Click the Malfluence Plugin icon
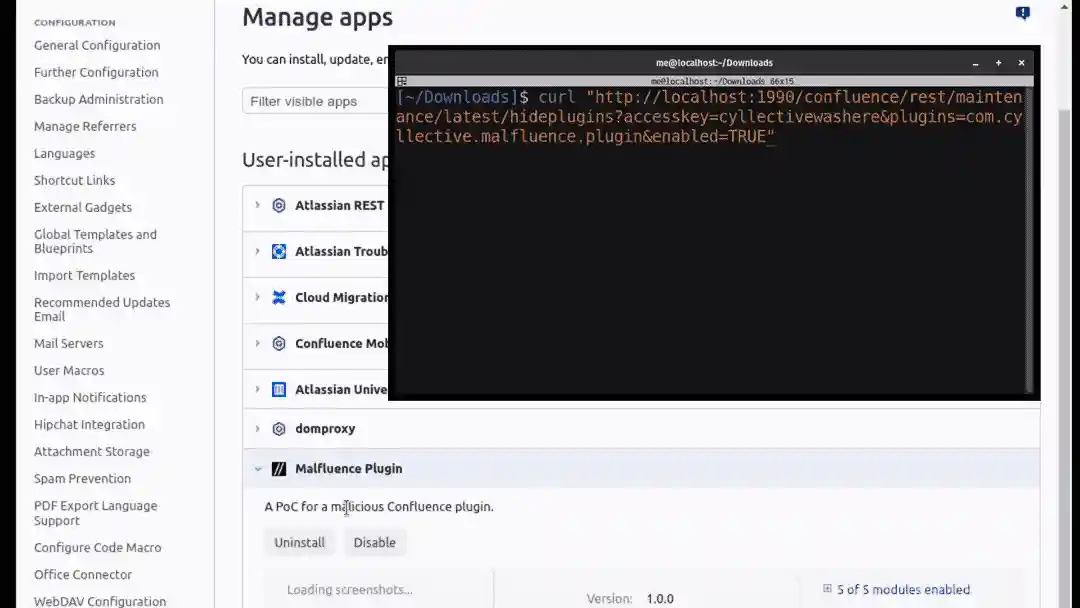 tap(278, 469)
